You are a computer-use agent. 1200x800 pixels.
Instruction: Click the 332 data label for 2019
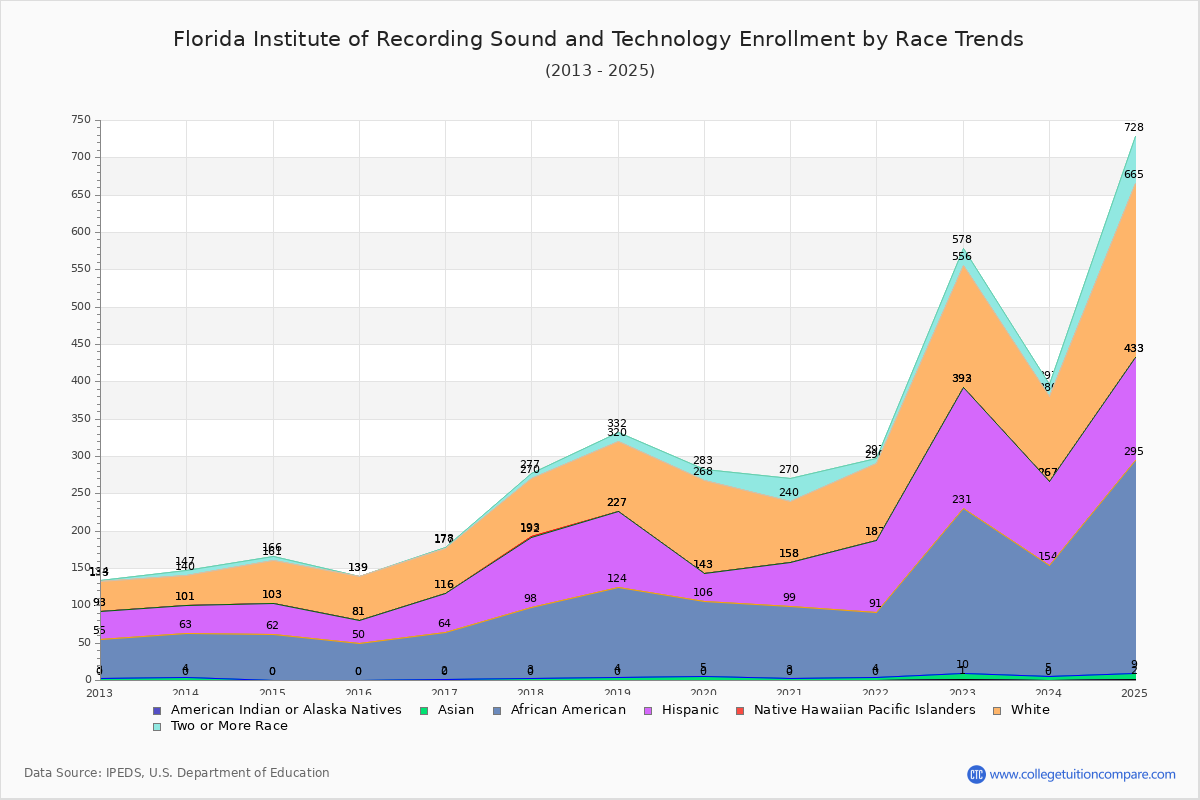(616, 423)
